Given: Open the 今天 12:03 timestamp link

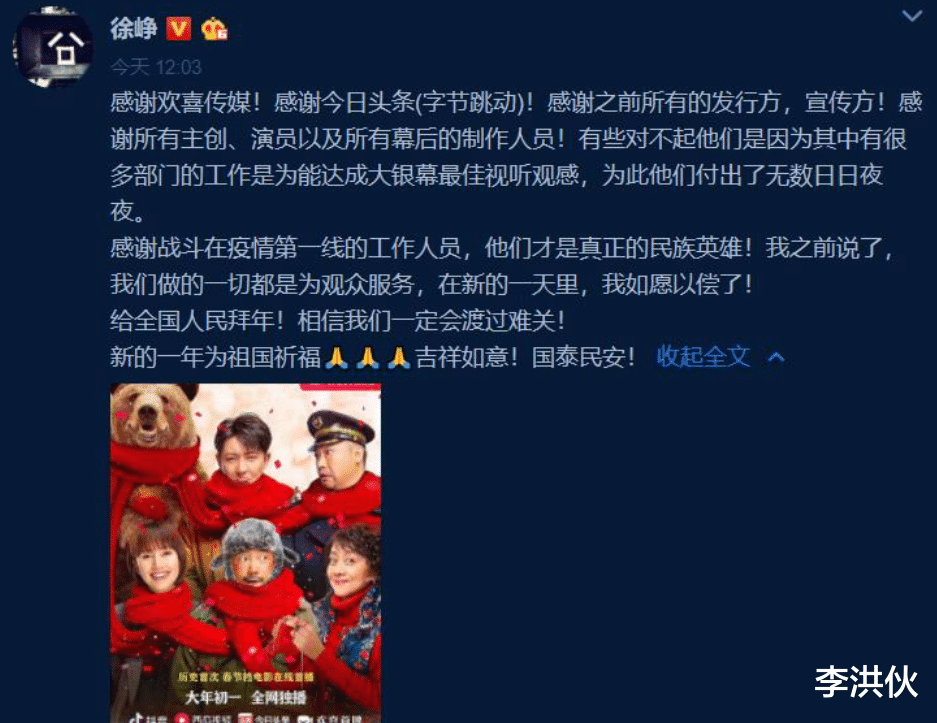Looking at the screenshot, I should (x=156, y=67).
